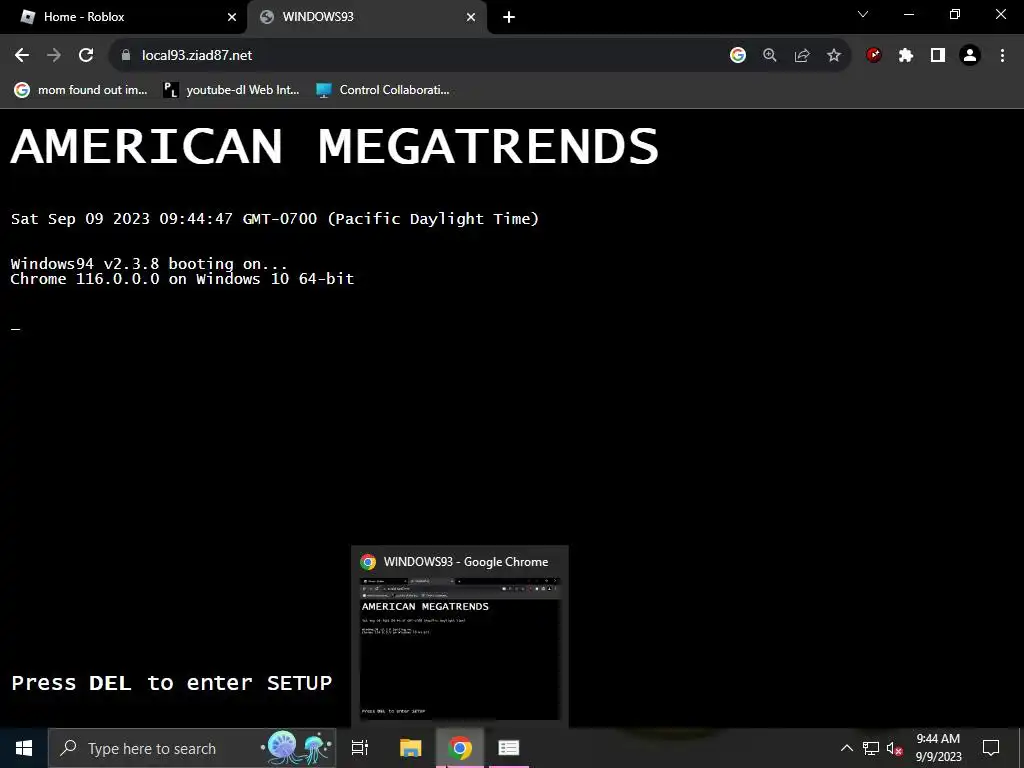Click the 'Windows94 v2.3.8 booting on...' line

tap(149, 264)
